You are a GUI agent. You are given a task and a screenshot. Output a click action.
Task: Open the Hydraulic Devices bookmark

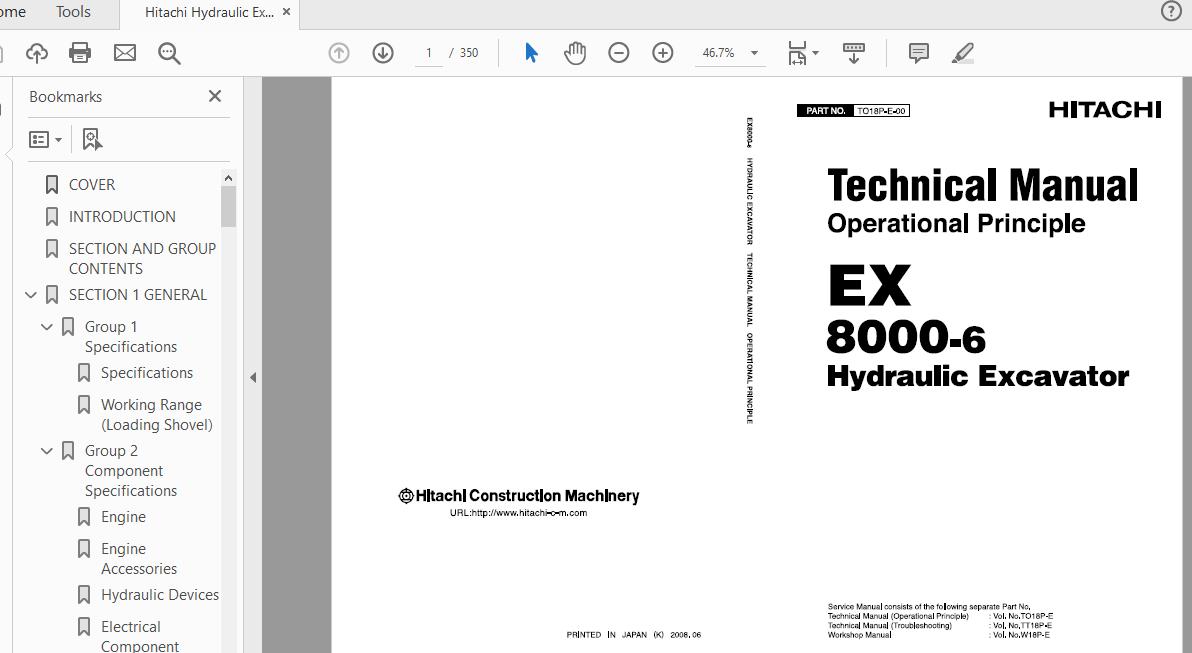pos(160,594)
